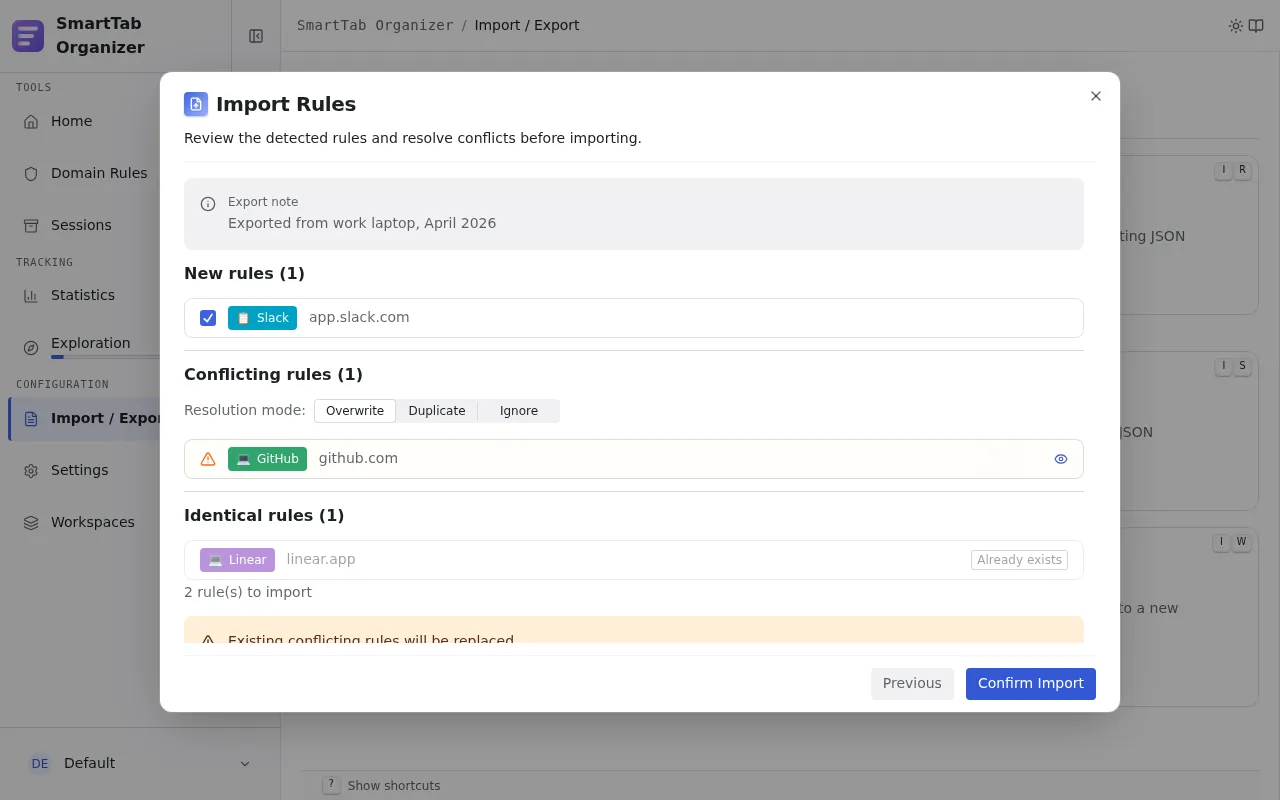Switch theme using the sun icon
The image size is (1280, 800).
point(1236,26)
